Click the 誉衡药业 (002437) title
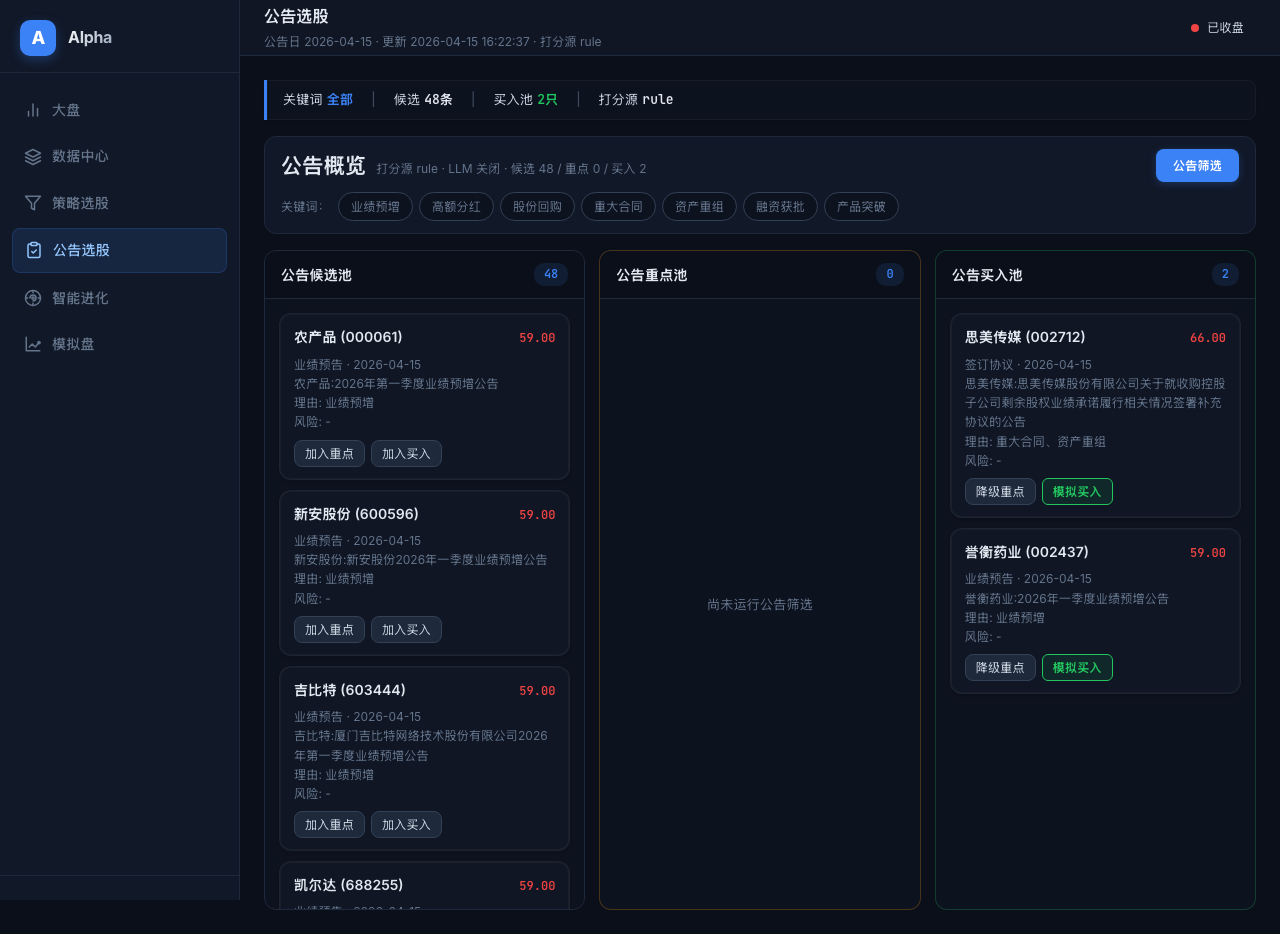This screenshot has height=934, width=1280. pos(1027,552)
